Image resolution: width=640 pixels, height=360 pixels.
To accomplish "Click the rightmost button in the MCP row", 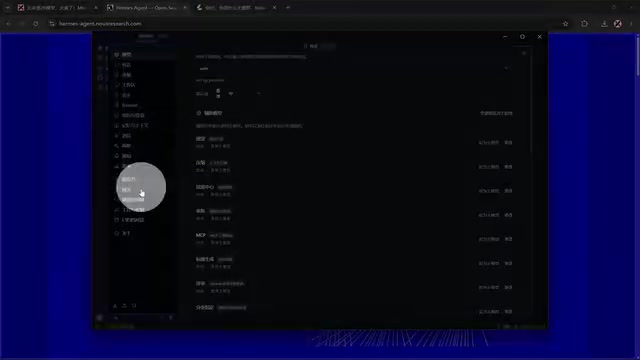I will tap(508, 239).
